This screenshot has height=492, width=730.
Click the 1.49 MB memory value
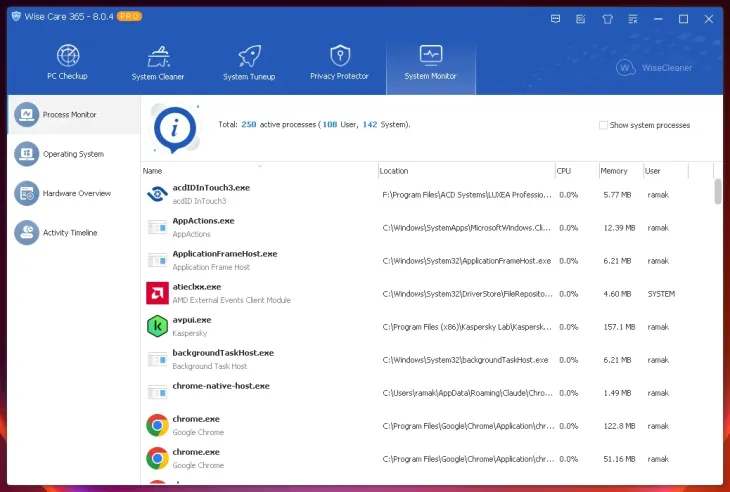click(617, 393)
